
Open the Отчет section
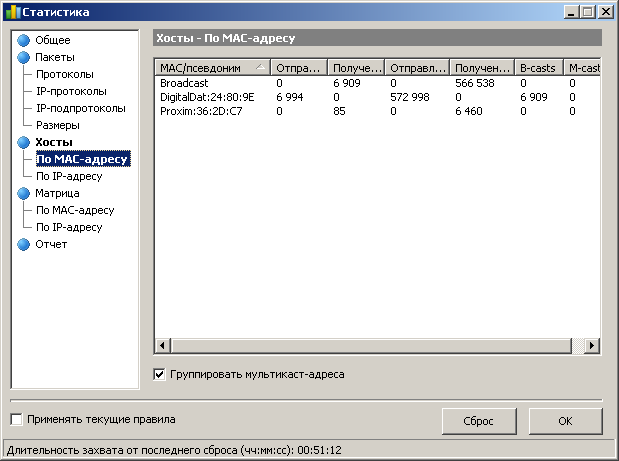[x=51, y=244]
